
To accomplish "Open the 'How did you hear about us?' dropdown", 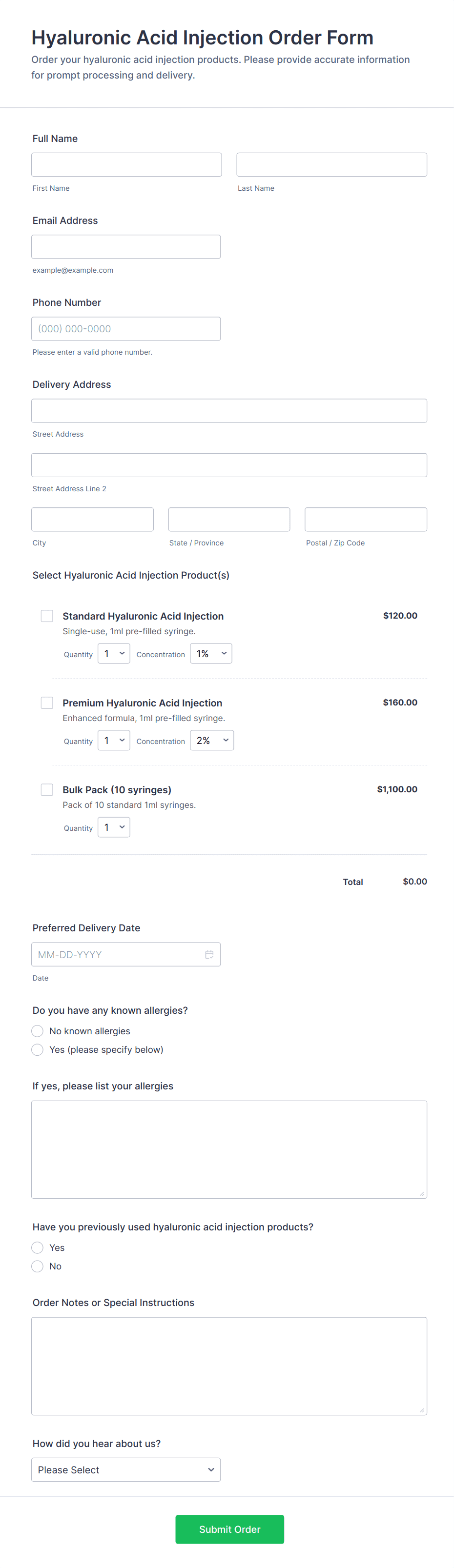I will pyautogui.click(x=125, y=1469).
